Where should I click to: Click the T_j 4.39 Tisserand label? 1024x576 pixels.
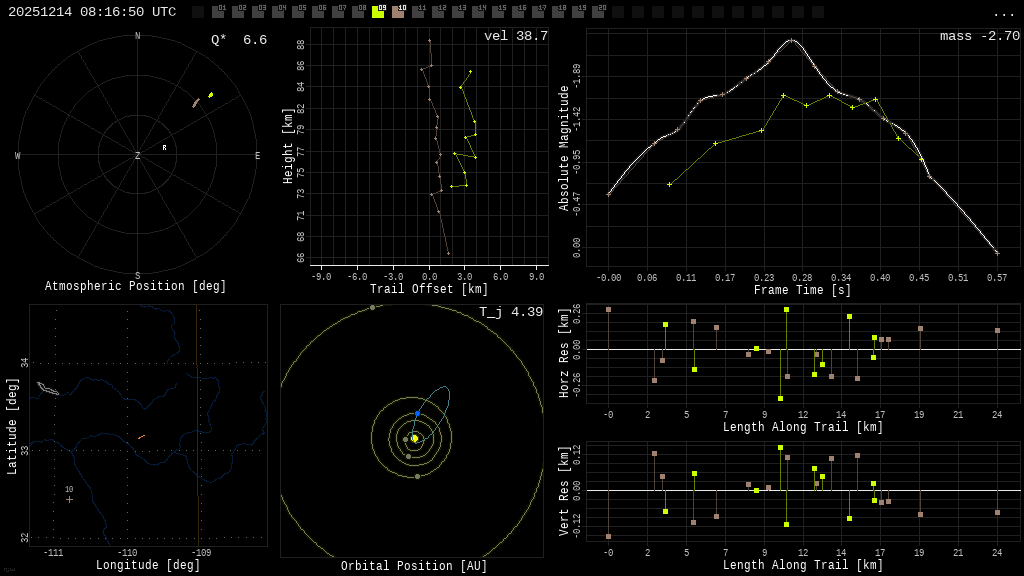tap(510, 312)
